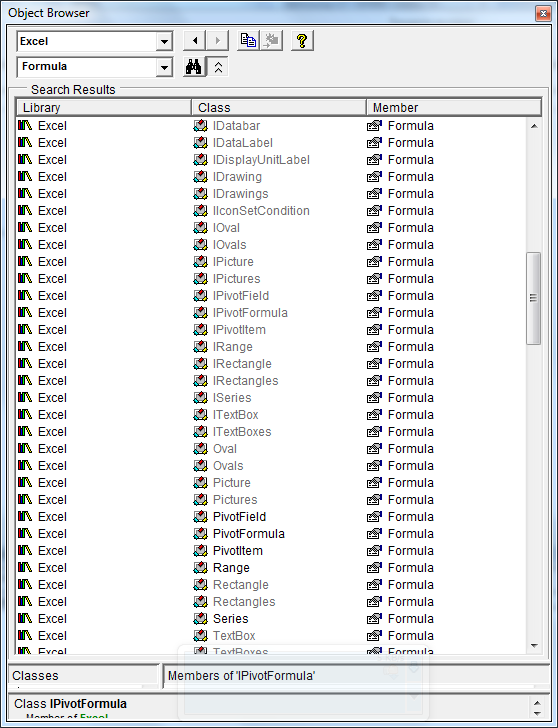Click the class icon beside IRange
The height and width of the screenshot is (728, 558).
200,346
